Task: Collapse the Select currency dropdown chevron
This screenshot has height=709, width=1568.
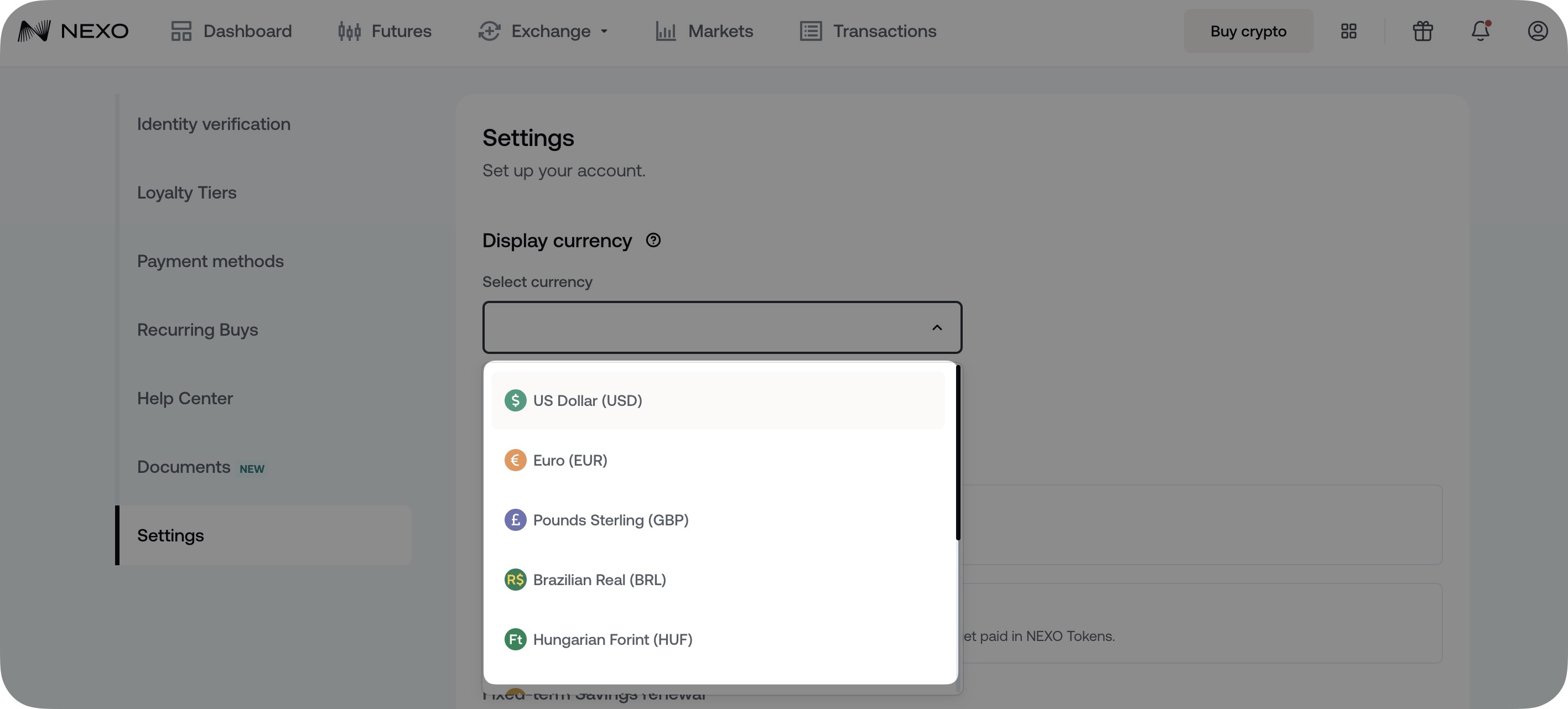Action: (x=937, y=328)
